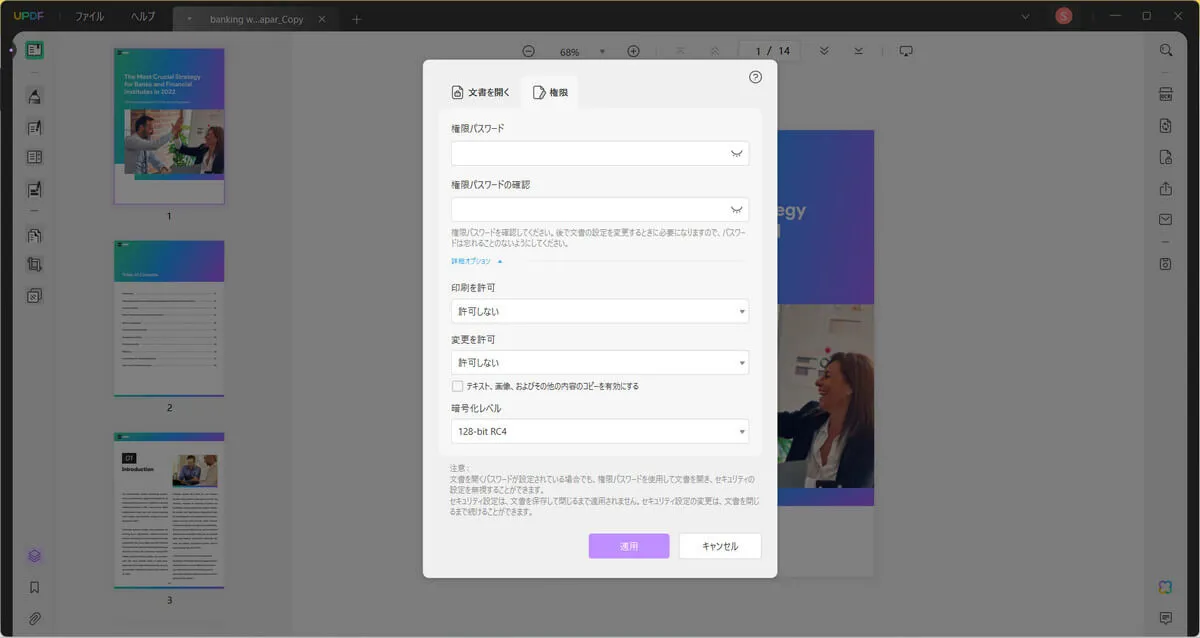The height and width of the screenshot is (638, 1200).
Task: Select page 2 Table of Contents thumbnail
Action: coord(169,318)
